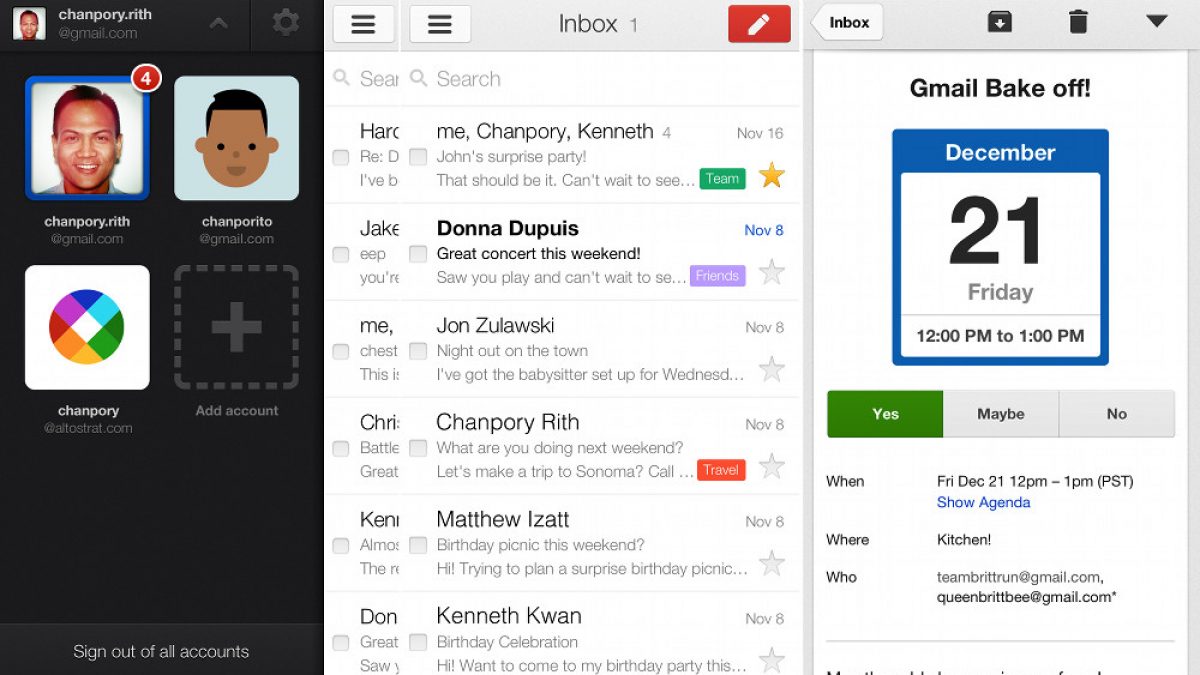This screenshot has width=1200, height=675.
Task: Click the Inbox heading with count 1
Action: click(x=598, y=24)
